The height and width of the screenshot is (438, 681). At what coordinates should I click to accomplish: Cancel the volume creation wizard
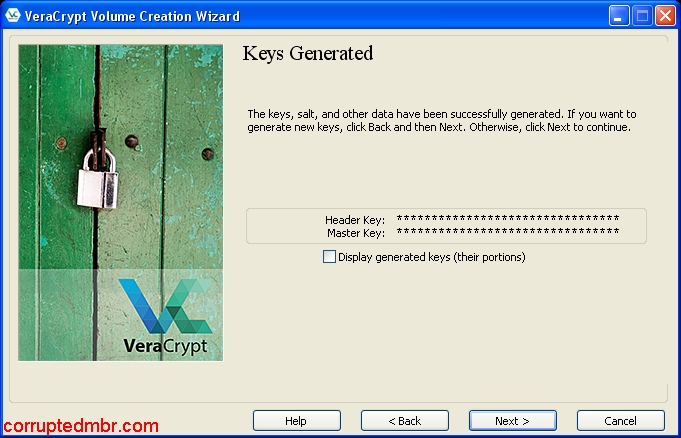[x=621, y=421]
